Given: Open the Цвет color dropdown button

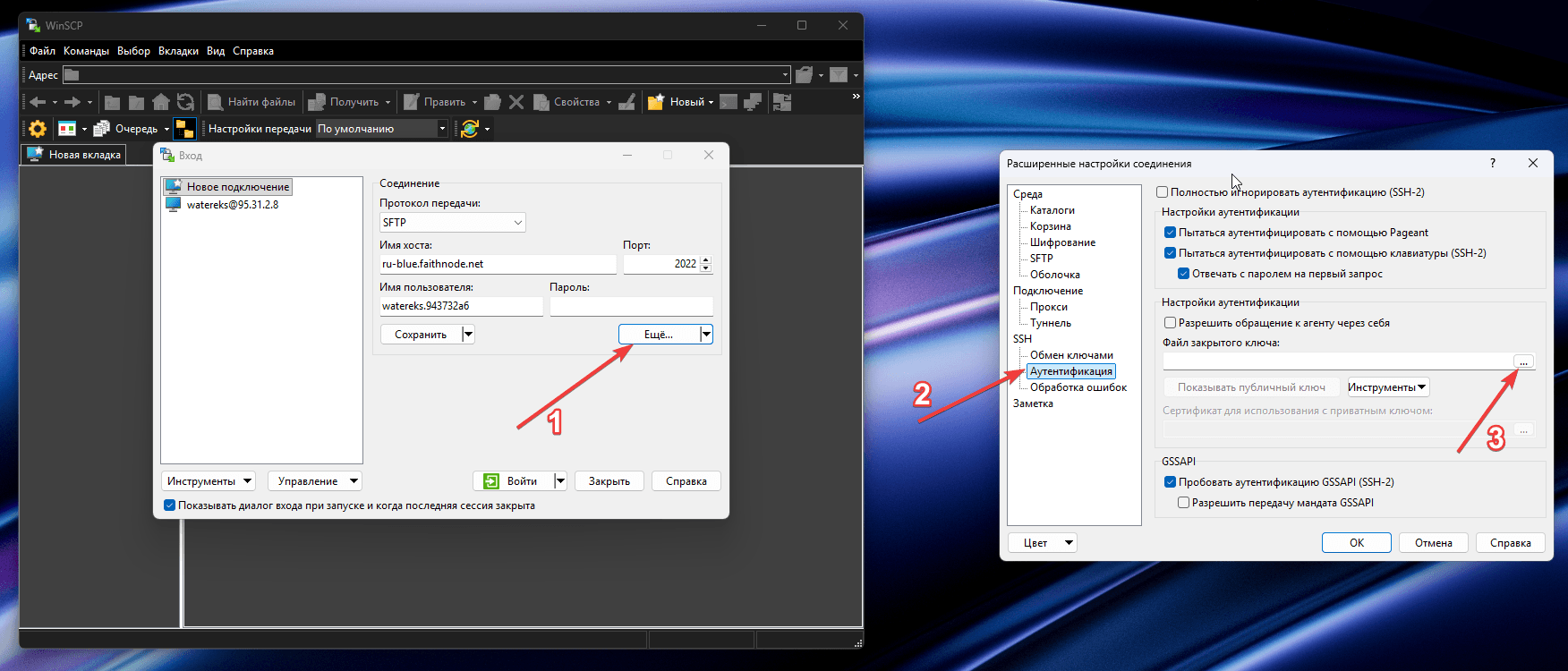Looking at the screenshot, I should [1043, 543].
